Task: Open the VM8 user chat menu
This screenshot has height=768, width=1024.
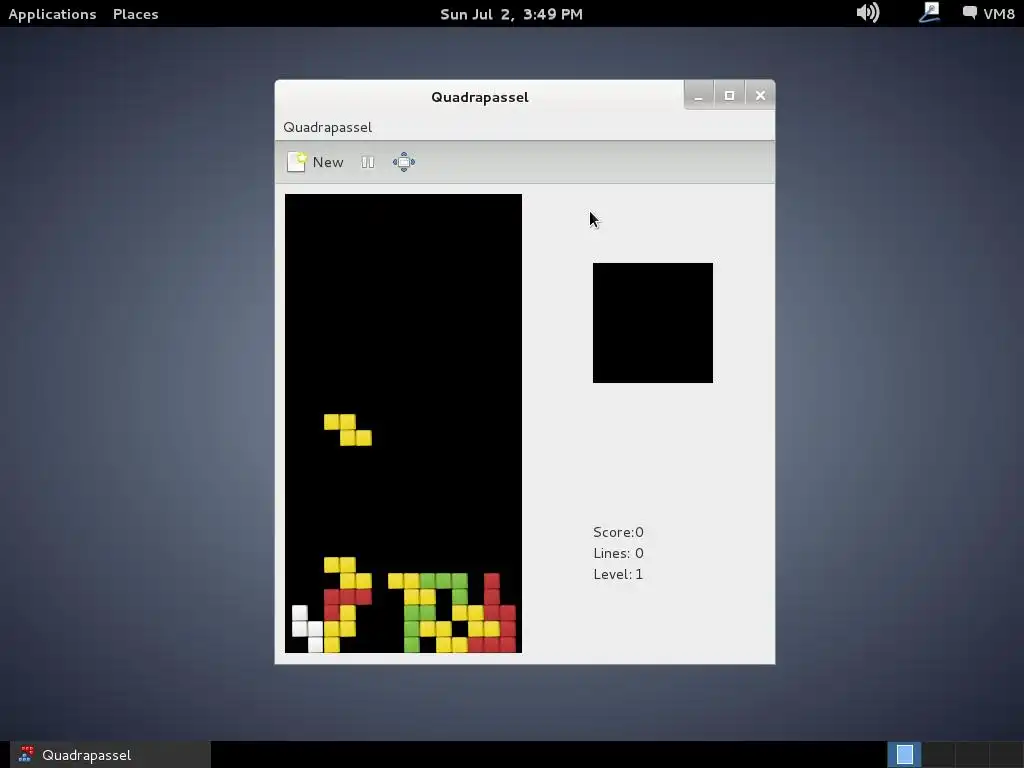Action: coord(988,13)
